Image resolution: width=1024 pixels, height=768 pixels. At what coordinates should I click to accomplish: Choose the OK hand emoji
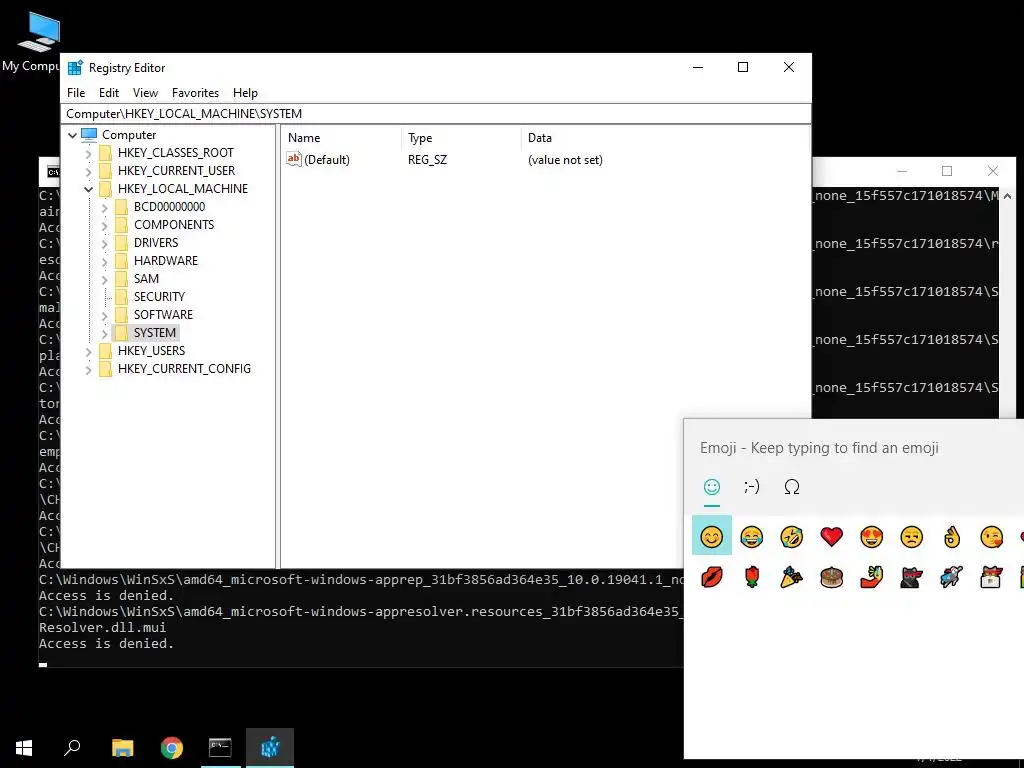pyautogui.click(x=952, y=537)
